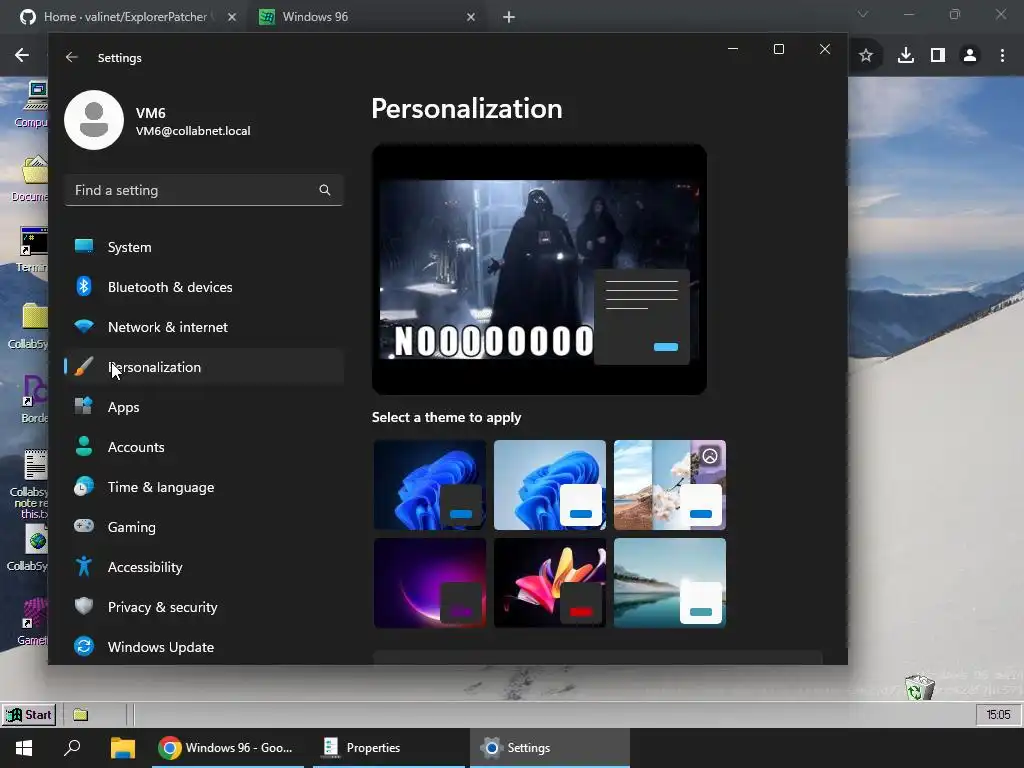The width and height of the screenshot is (1024, 768).
Task: Apply the dark blue bloom theme
Action: [x=430, y=485]
